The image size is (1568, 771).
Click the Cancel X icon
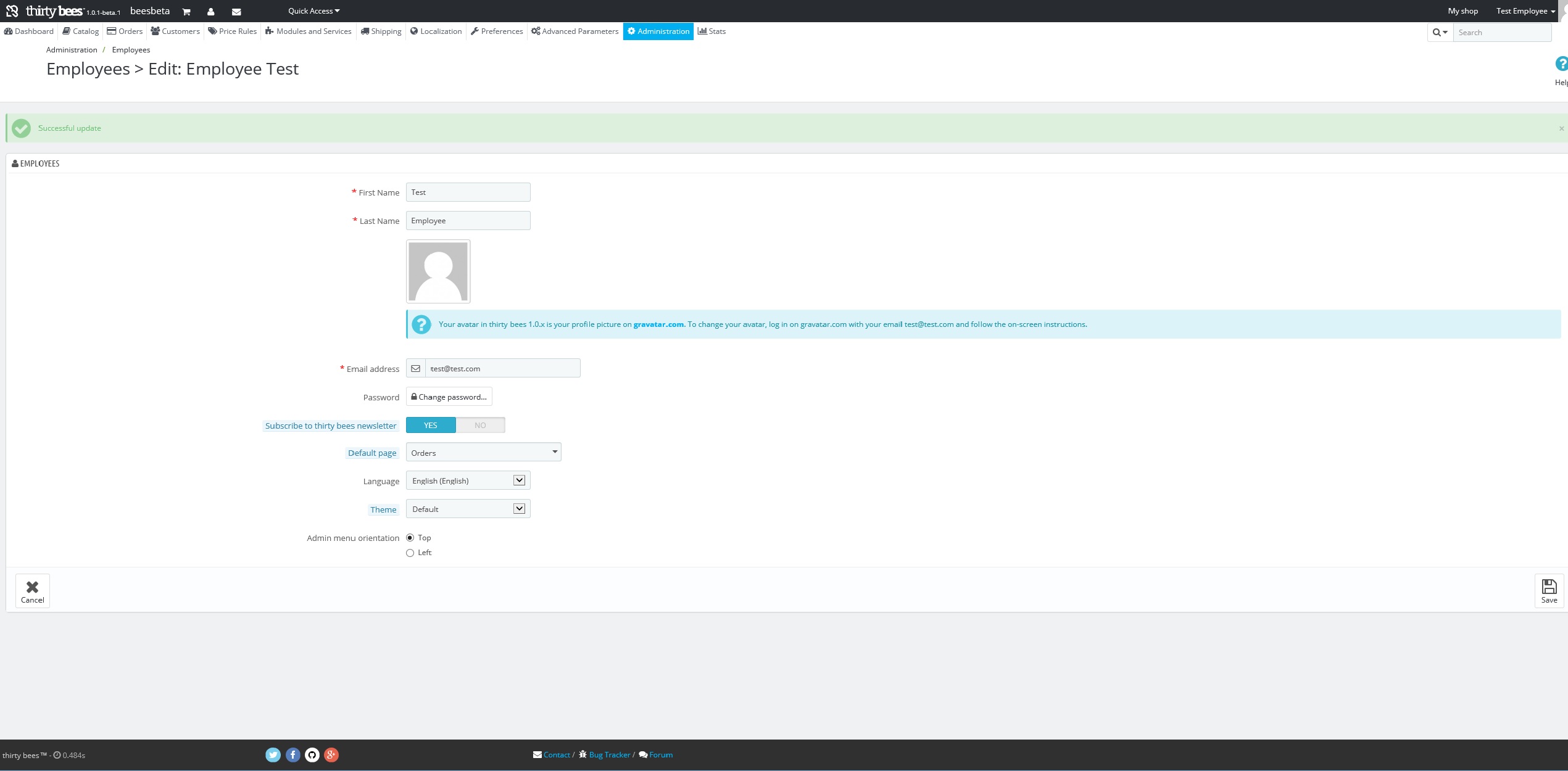[x=32, y=587]
